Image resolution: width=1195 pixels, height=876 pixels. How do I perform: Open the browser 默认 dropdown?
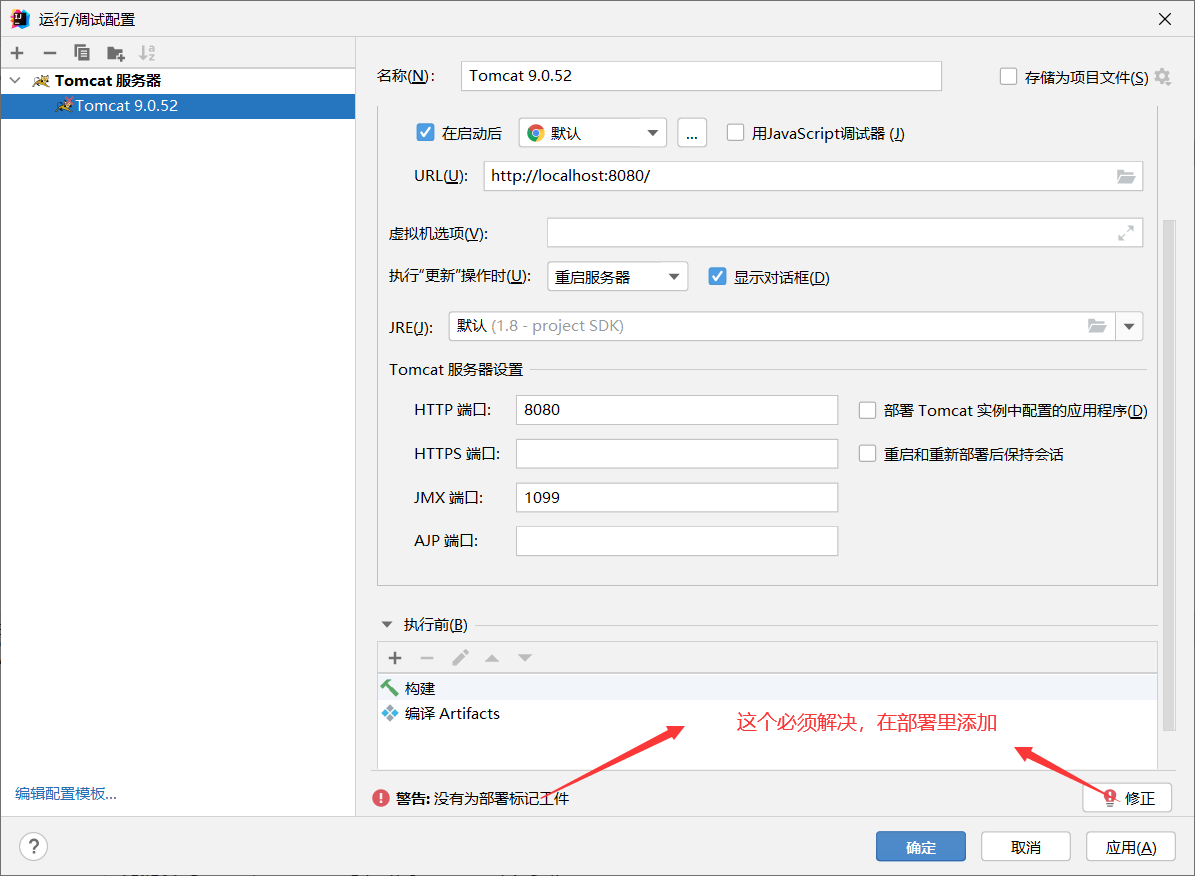coord(592,133)
